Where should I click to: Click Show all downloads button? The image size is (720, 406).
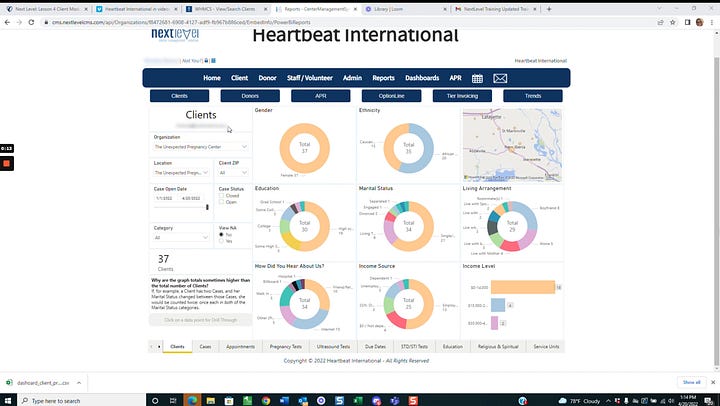tap(691, 382)
